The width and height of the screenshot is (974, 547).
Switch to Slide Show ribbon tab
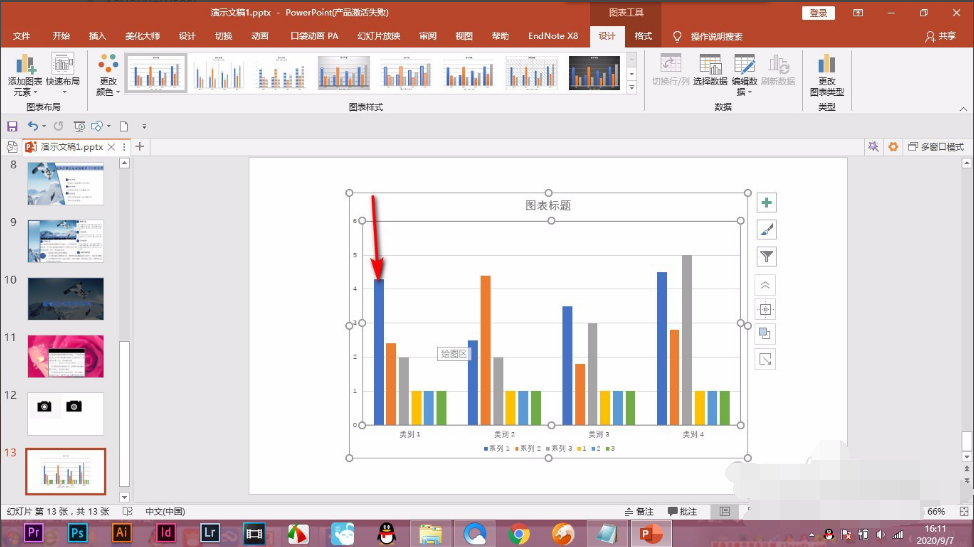(378, 36)
